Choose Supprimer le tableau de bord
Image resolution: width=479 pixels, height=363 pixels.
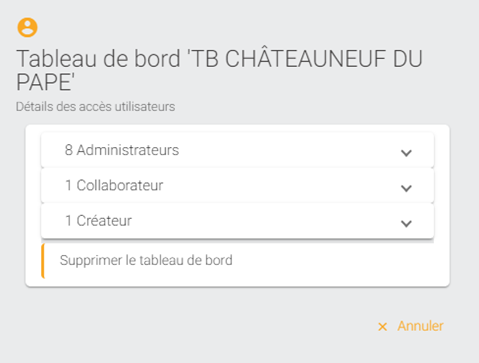[146, 261]
